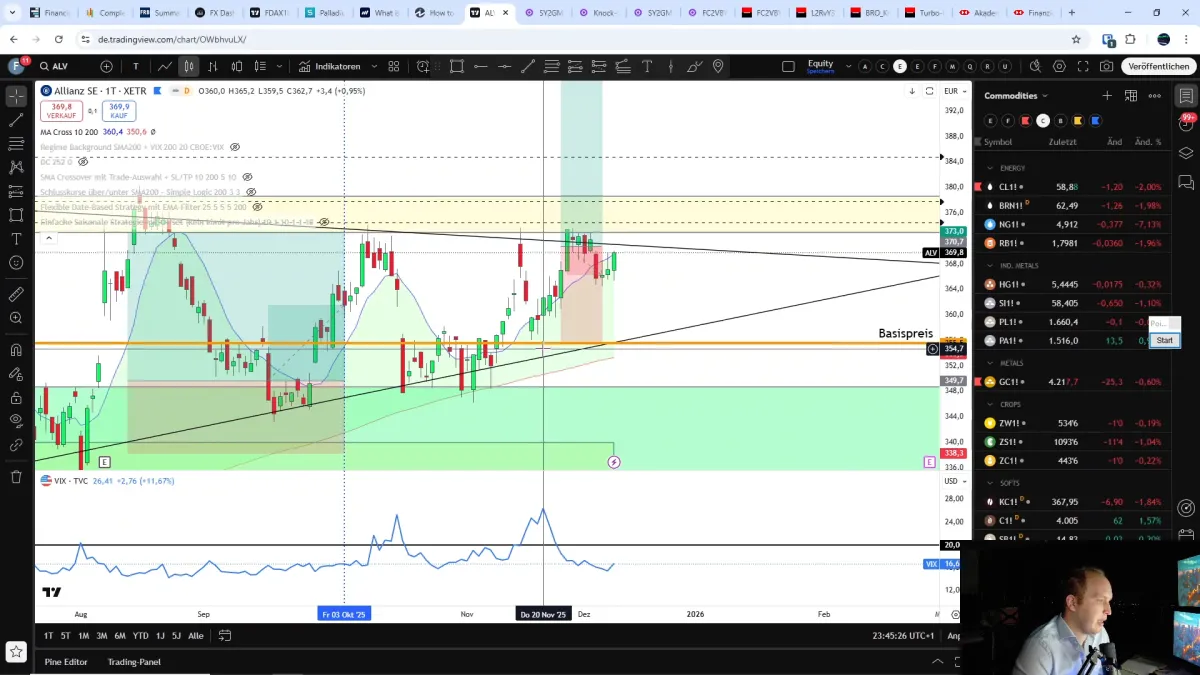Open the chart style dropdown arrow

(x=279, y=66)
